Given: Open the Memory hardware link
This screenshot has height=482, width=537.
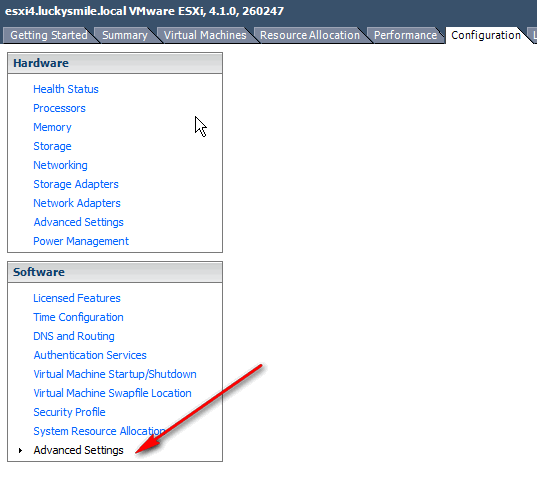Looking at the screenshot, I should [x=52, y=127].
